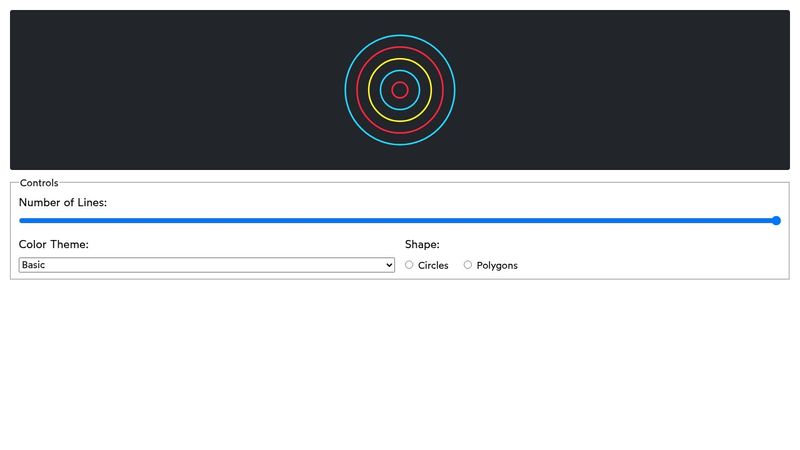Open the Color Theme dropdown showing Basic
The height and width of the screenshot is (450, 800).
(206, 265)
